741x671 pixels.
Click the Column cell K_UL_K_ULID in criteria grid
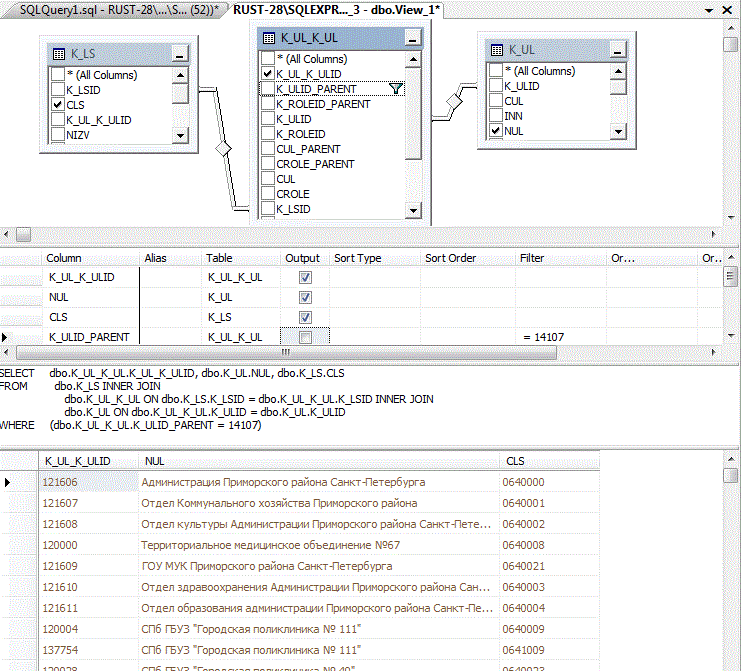92,277
